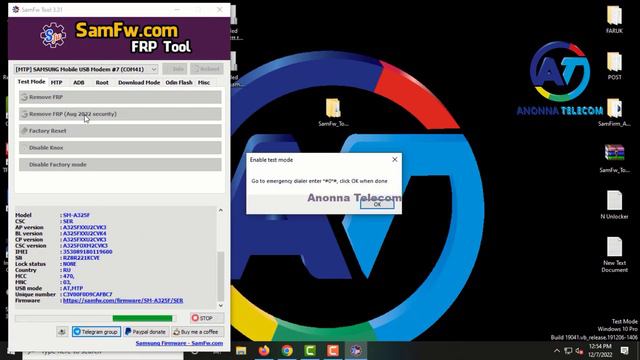640x360 pixels.
Task: Click the green progress bar
Action: coord(142,318)
